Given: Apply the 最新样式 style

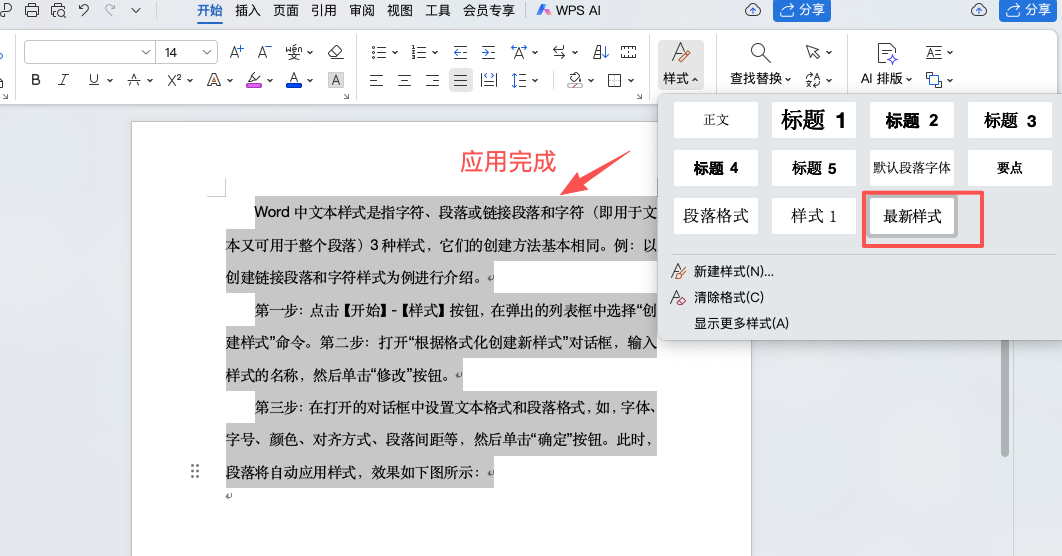Looking at the screenshot, I should (x=912, y=217).
